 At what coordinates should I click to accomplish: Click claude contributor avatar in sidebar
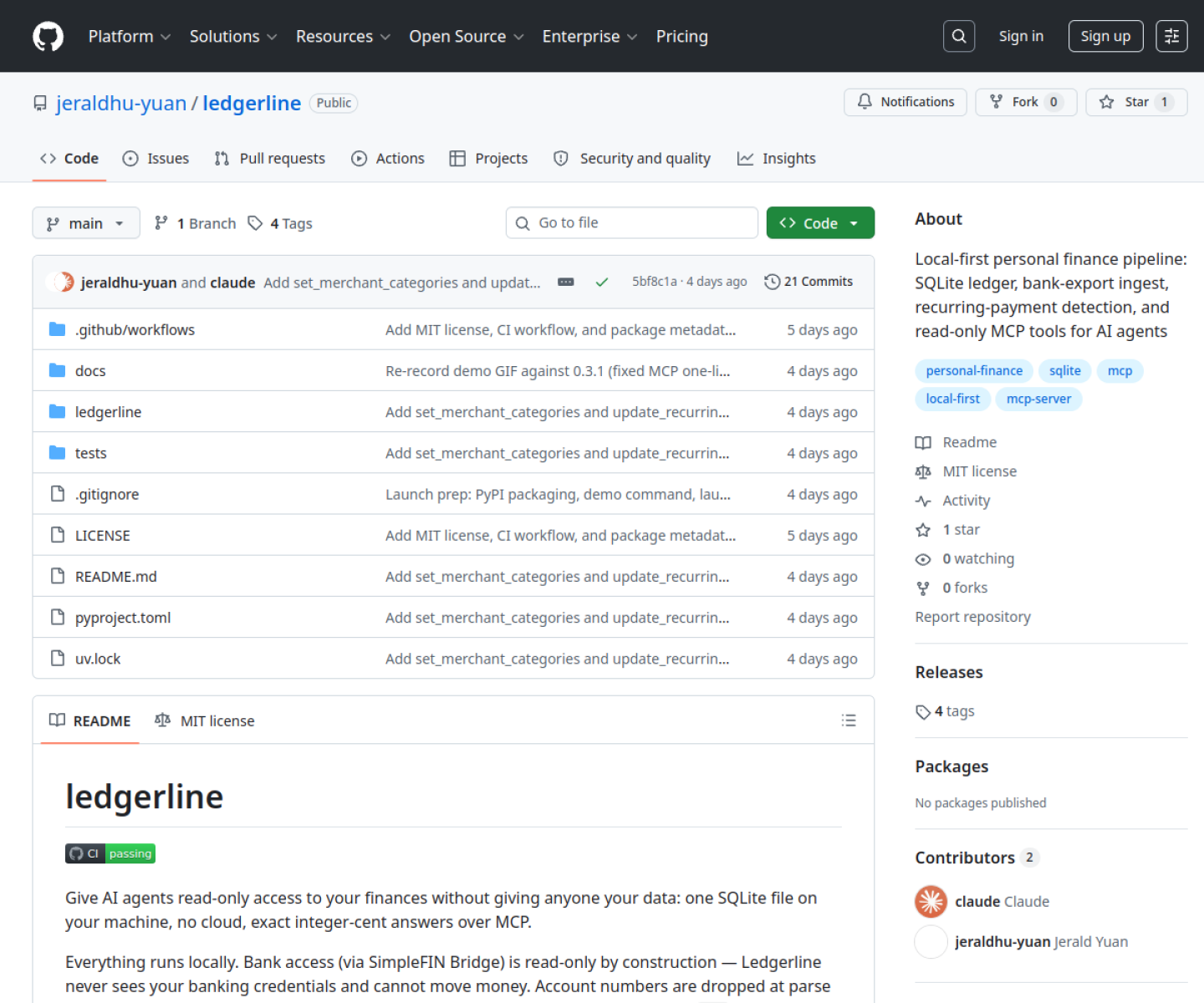pyautogui.click(x=931, y=901)
